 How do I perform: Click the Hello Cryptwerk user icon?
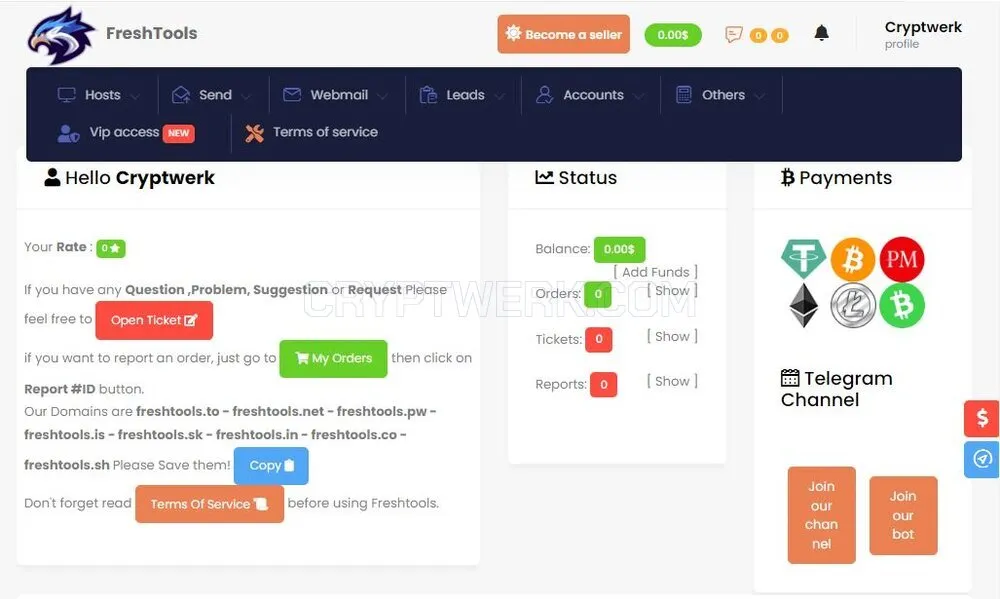point(52,177)
